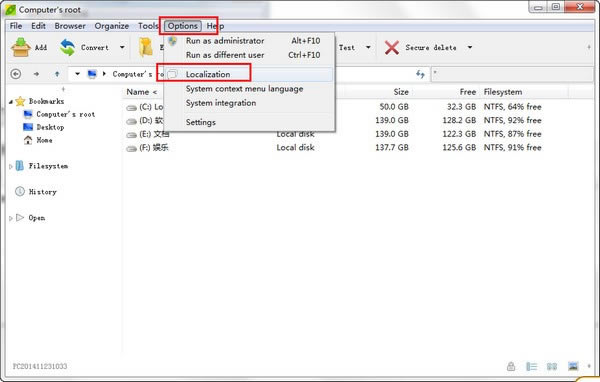Click the Add archive box icon
Viewport: 600px width, 382px height.
(x=21, y=48)
